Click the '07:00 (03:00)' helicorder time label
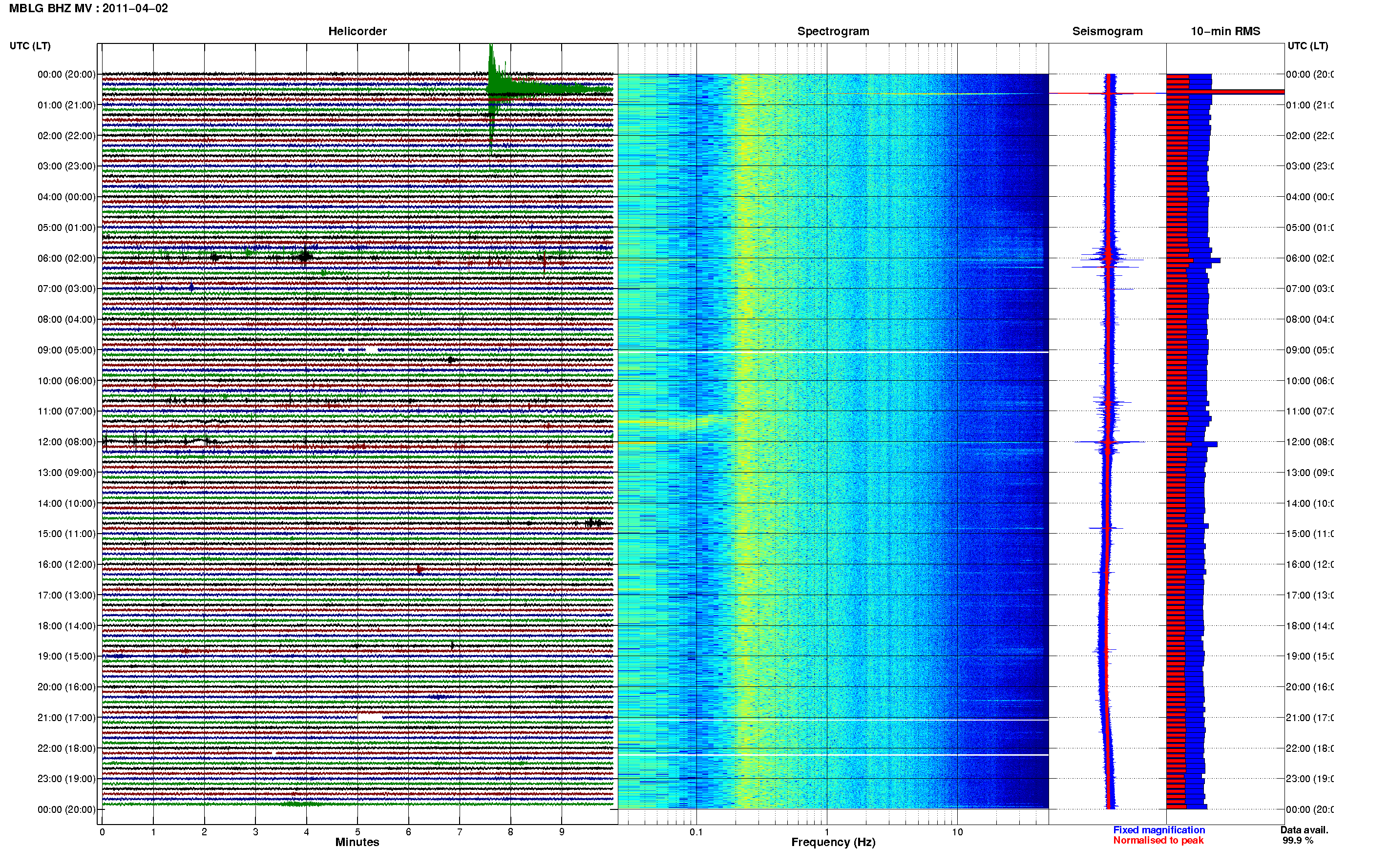This screenshot has width=1389, height=868. click(66, 289)
